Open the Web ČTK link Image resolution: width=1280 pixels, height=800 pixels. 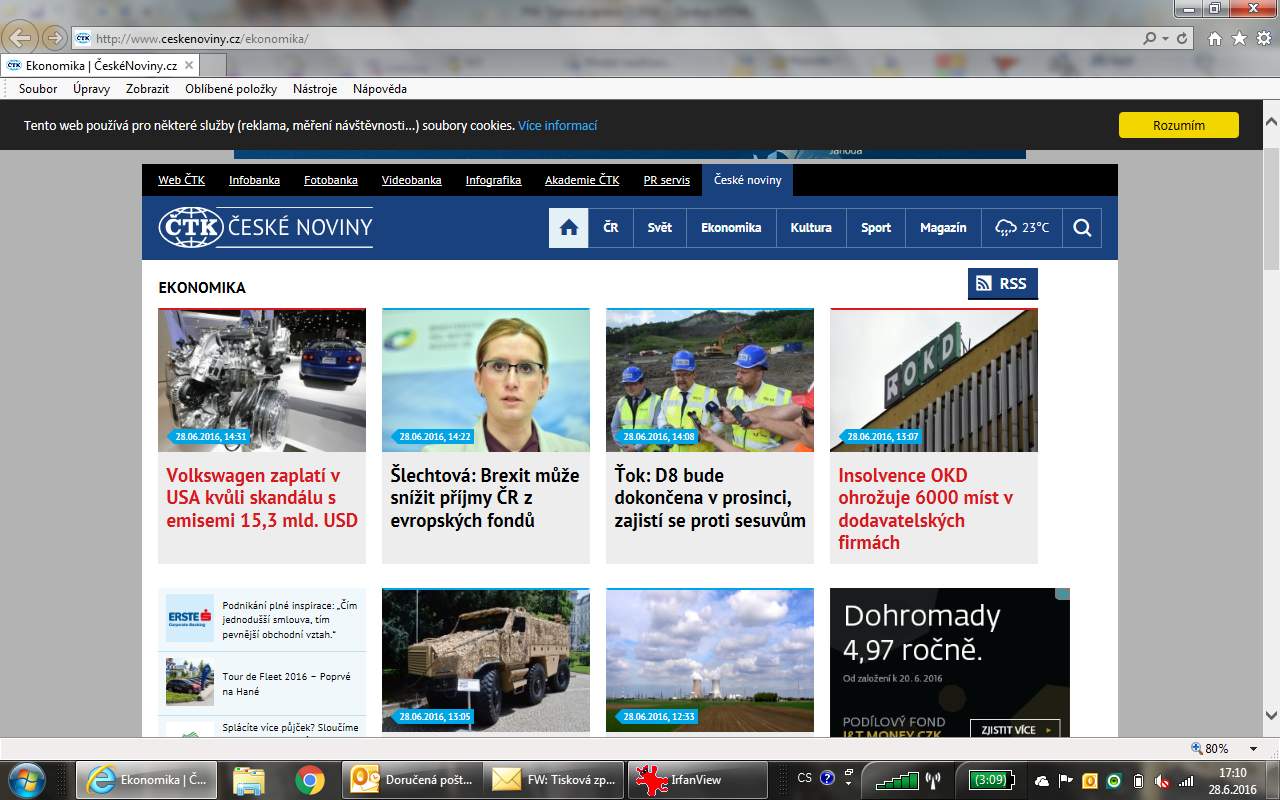182,180
